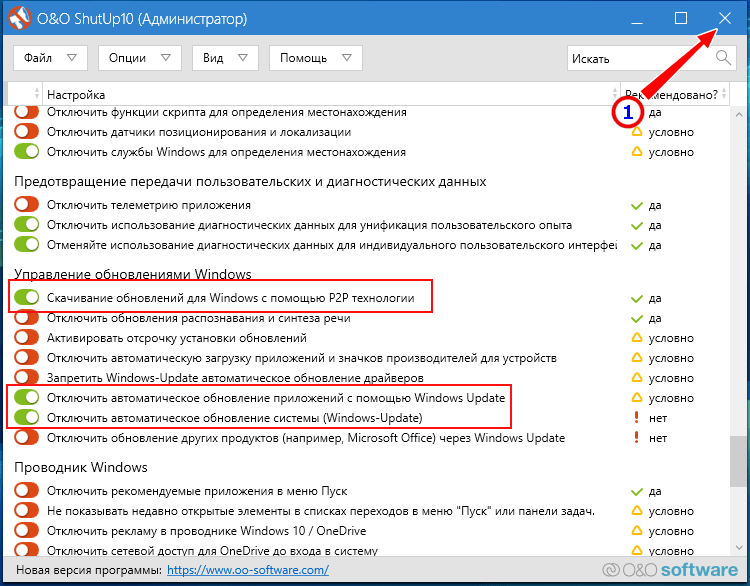Open the Файл dropdown menu
The height and width of the screenshot is (586, 750).
tap(50, 58)
